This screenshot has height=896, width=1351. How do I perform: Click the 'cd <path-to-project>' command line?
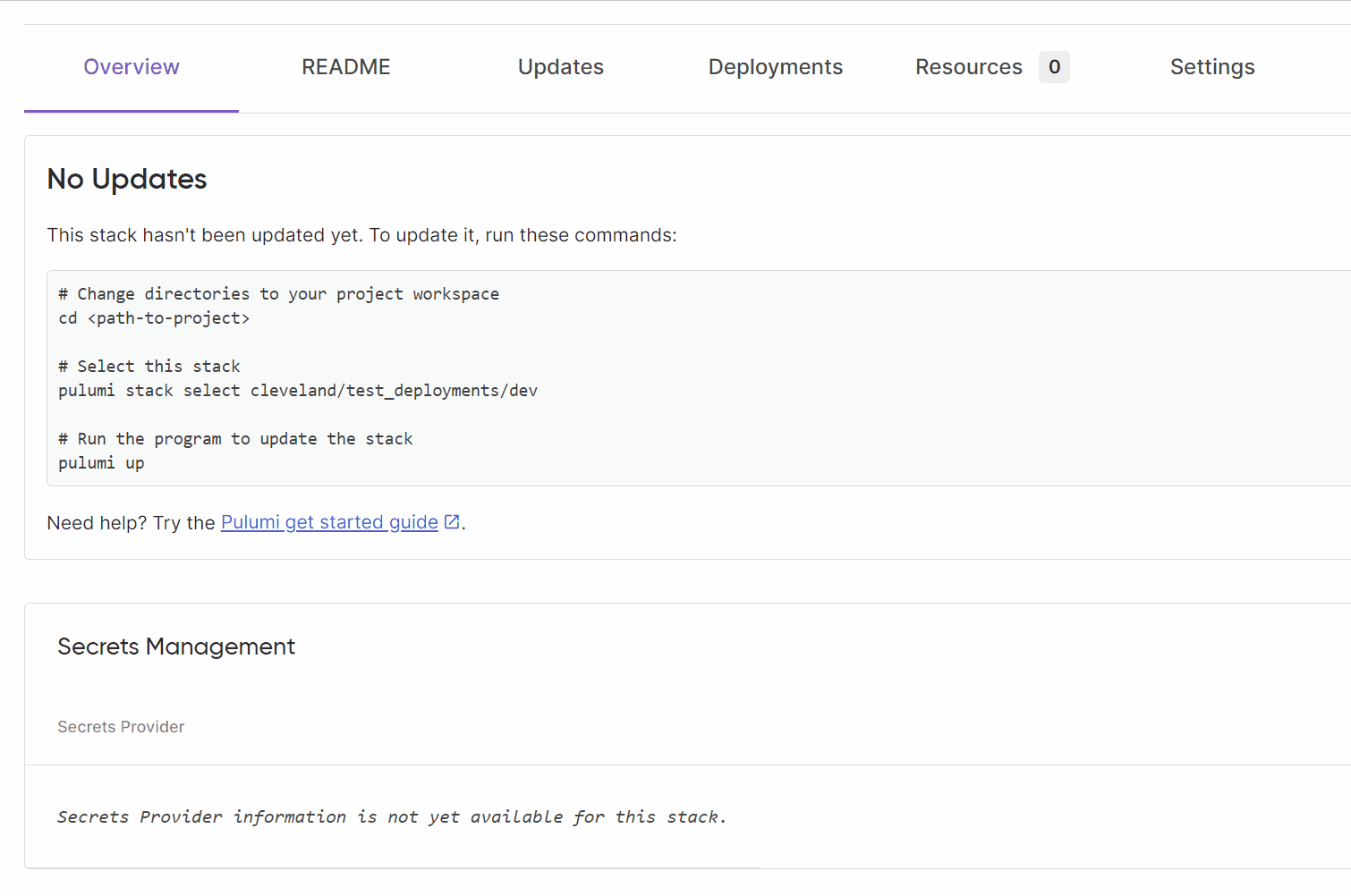pyautogui.click(x=154, y=318)
